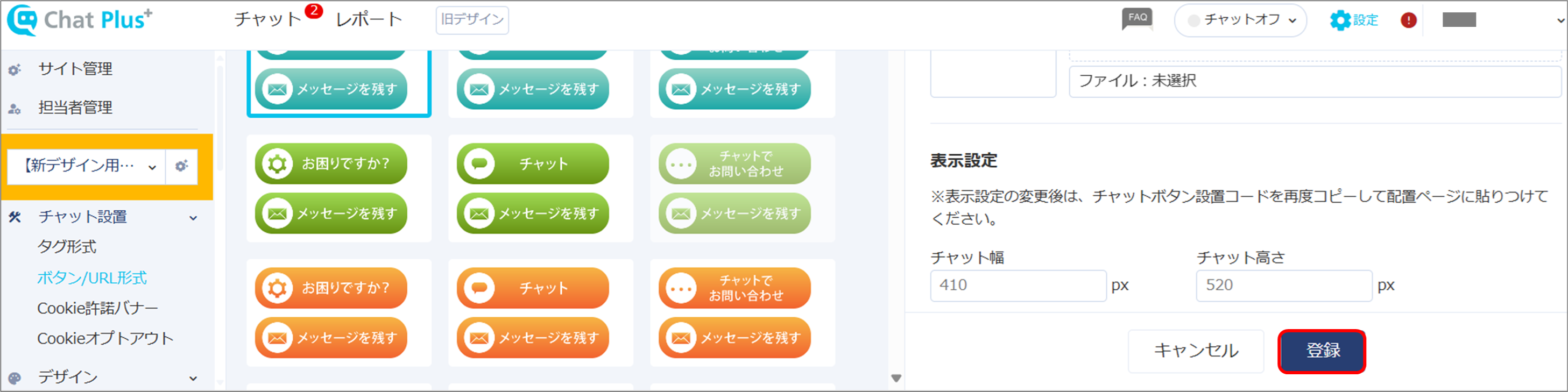1568x392 pixels.
Task: Click the チャット高さ input field
Action: [1284, 286]
